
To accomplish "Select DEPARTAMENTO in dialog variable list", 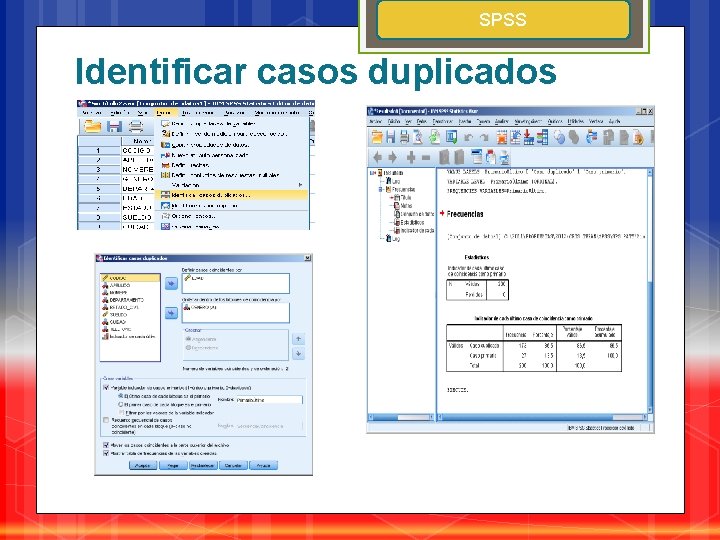I will click(130, 300).
